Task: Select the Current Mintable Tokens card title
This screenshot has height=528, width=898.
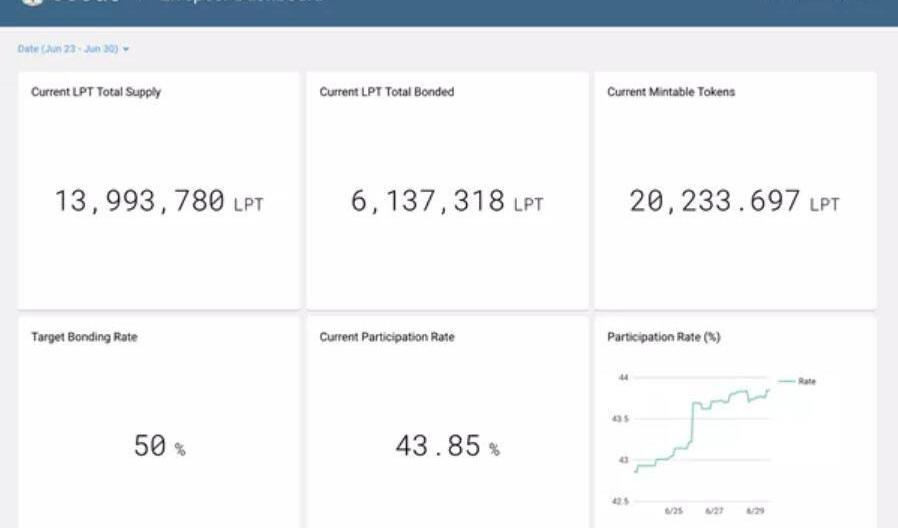Action: [x=671, y=92]
